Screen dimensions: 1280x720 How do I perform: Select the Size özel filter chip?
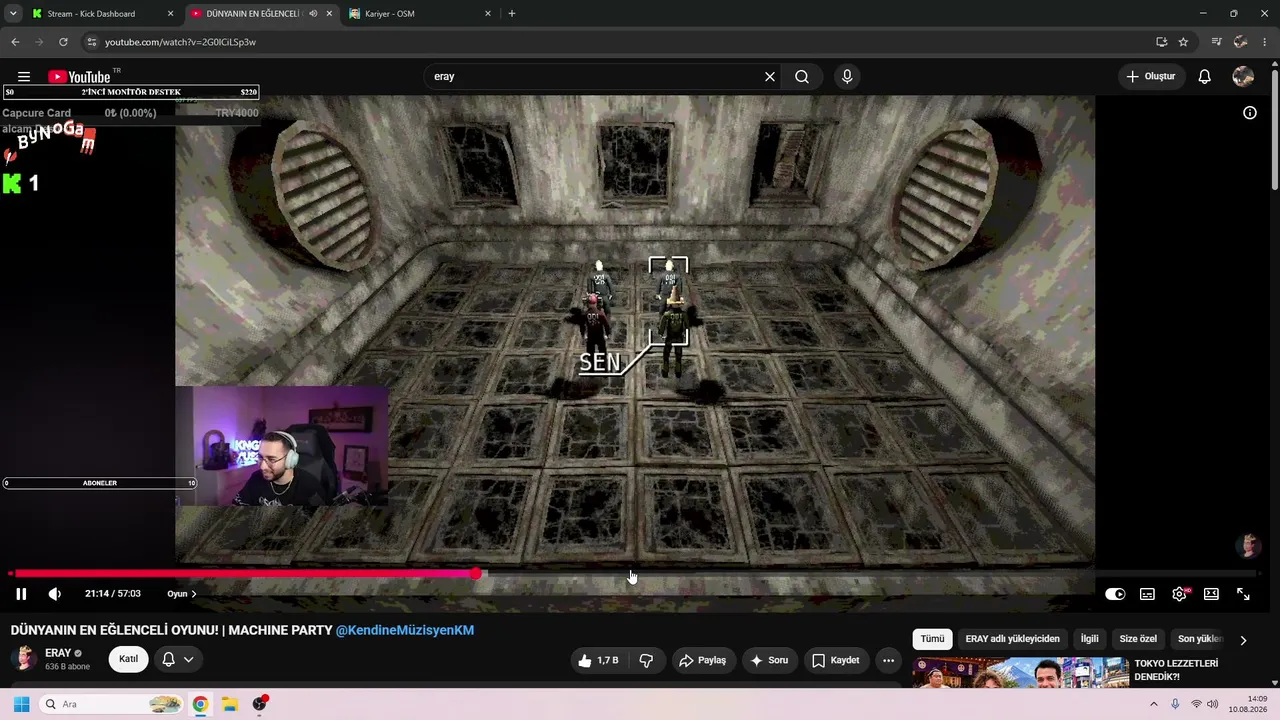pyautogui.click(x=1138, y=639)
